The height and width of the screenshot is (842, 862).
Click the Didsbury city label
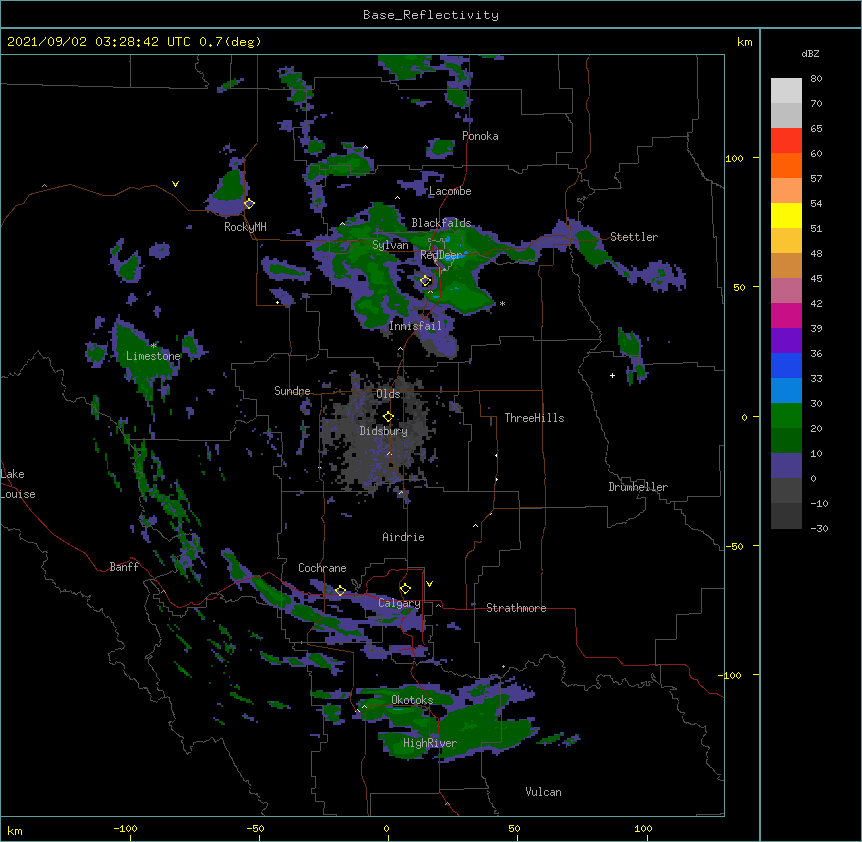coord(383,431)
